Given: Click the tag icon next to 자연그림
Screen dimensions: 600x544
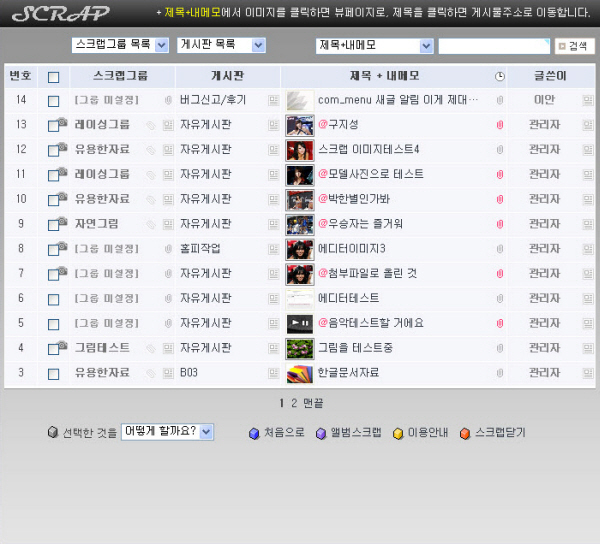Looking at the screenshot, I should (151, 224).
